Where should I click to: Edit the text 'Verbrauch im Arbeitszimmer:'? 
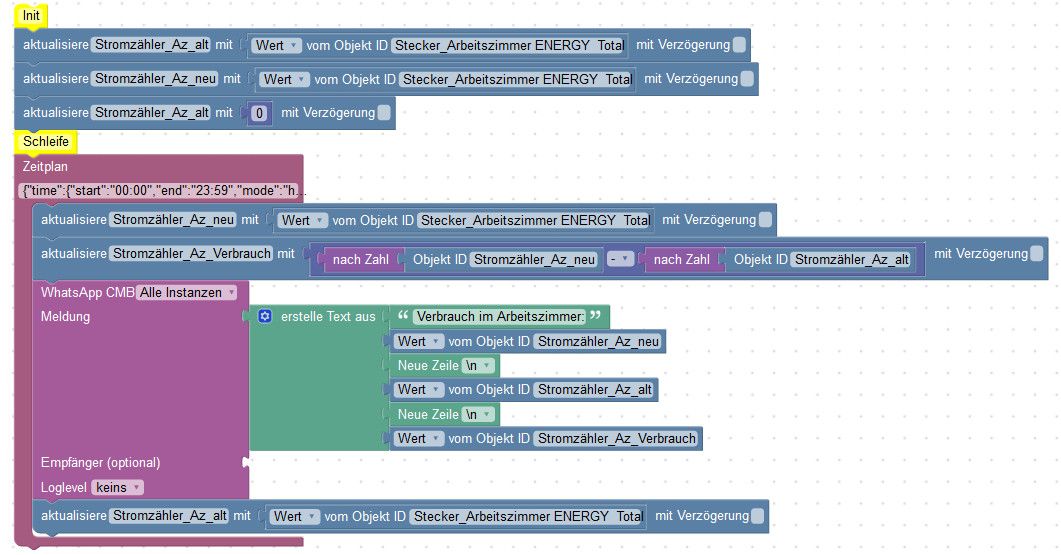pos(500,316)
